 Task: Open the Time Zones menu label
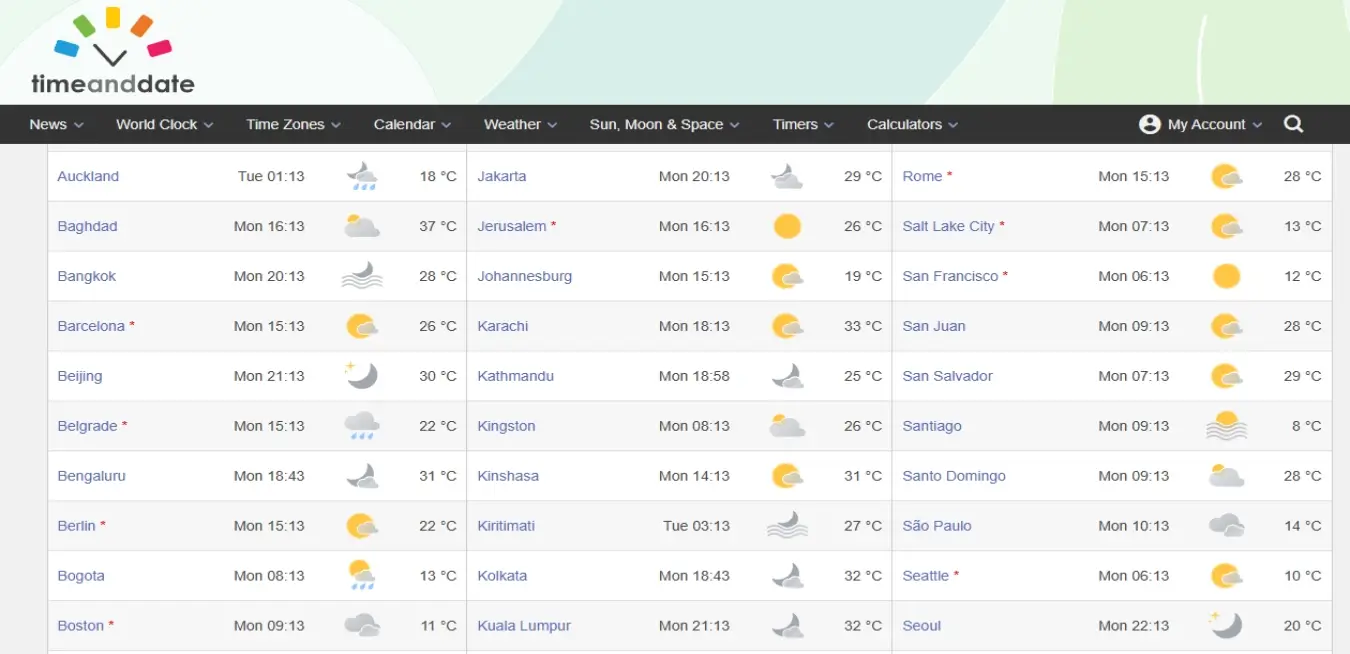[285, 124]
